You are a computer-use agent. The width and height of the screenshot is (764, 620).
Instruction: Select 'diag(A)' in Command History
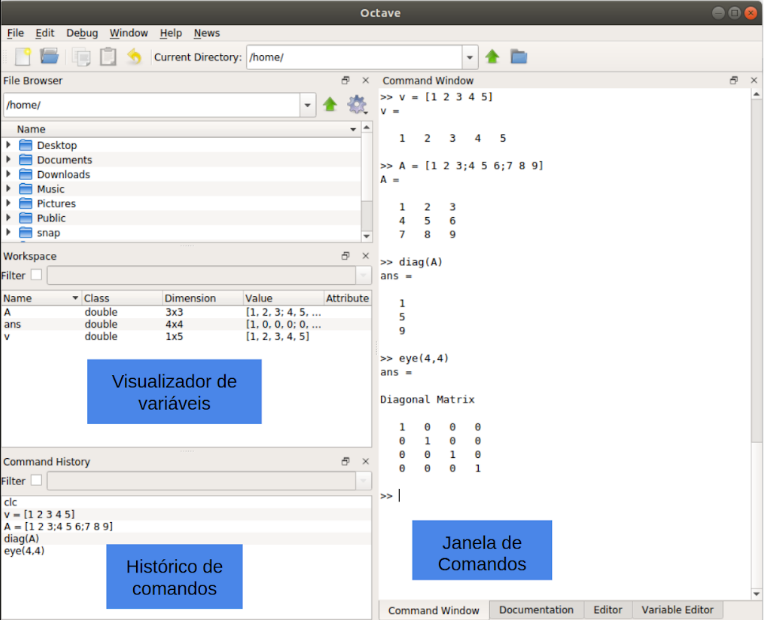pos(186,539)
